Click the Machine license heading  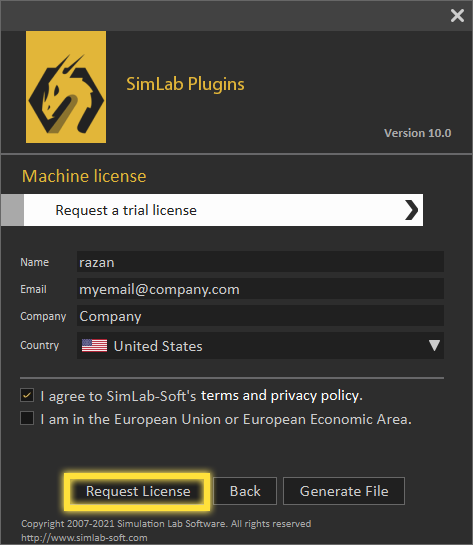coord(84,176)
